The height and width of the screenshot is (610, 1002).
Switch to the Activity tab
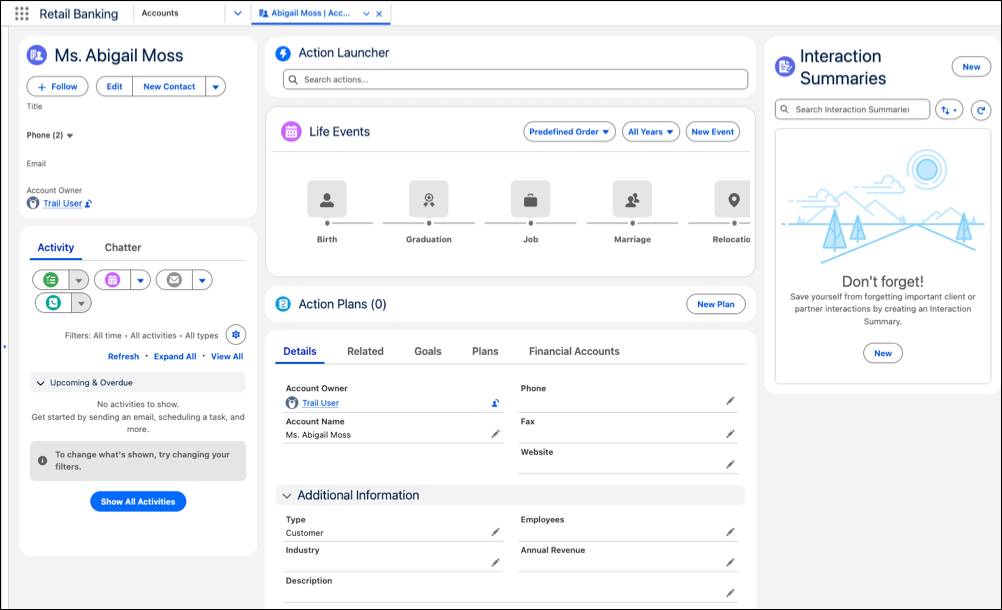point(56,248)
